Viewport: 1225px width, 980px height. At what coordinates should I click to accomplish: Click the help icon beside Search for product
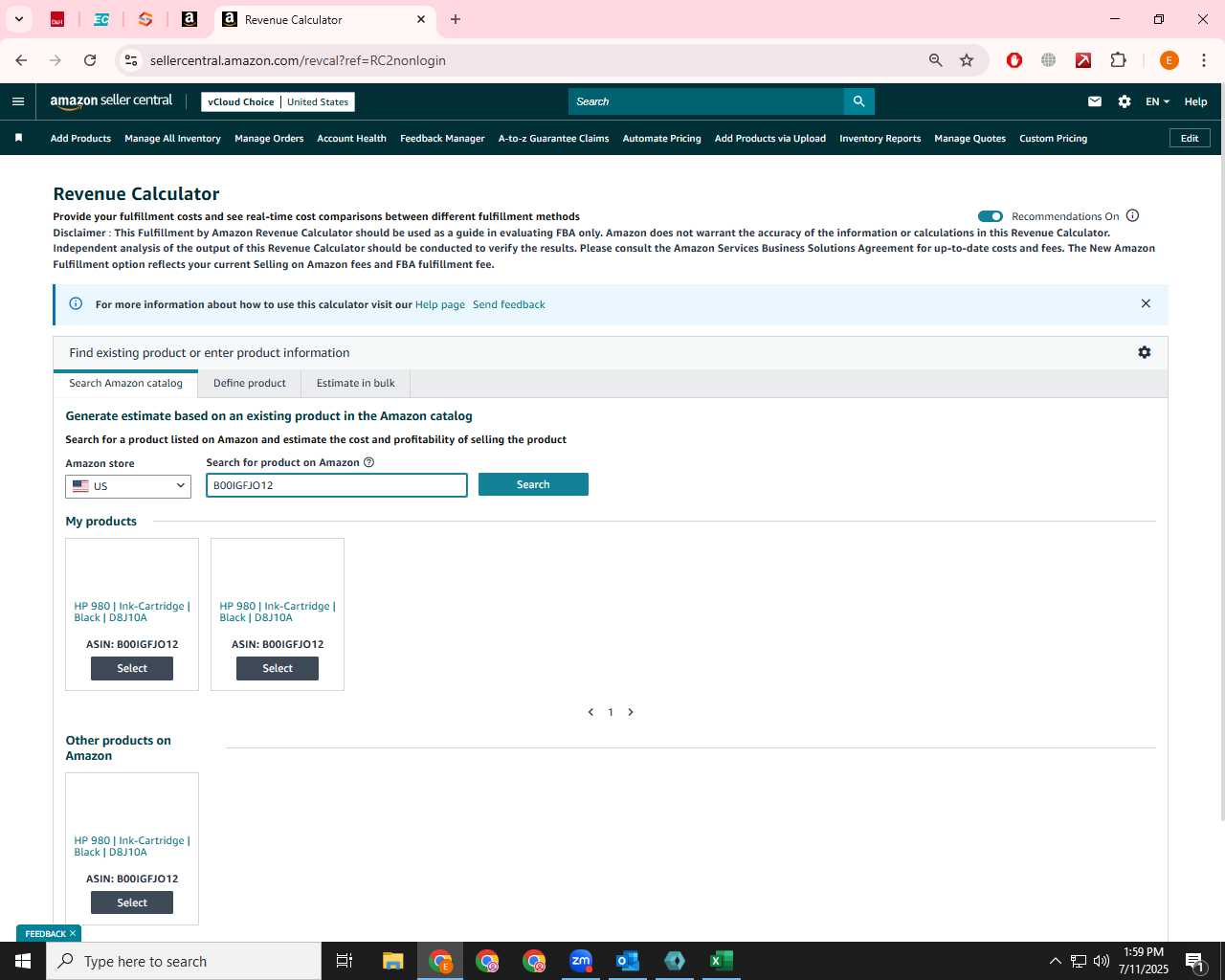[x=369, y=462]
